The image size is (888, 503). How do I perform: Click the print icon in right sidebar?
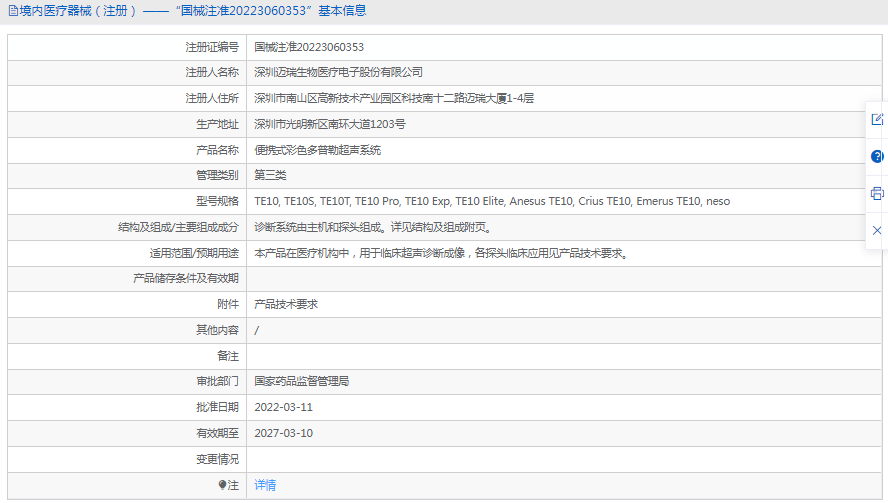877,193
